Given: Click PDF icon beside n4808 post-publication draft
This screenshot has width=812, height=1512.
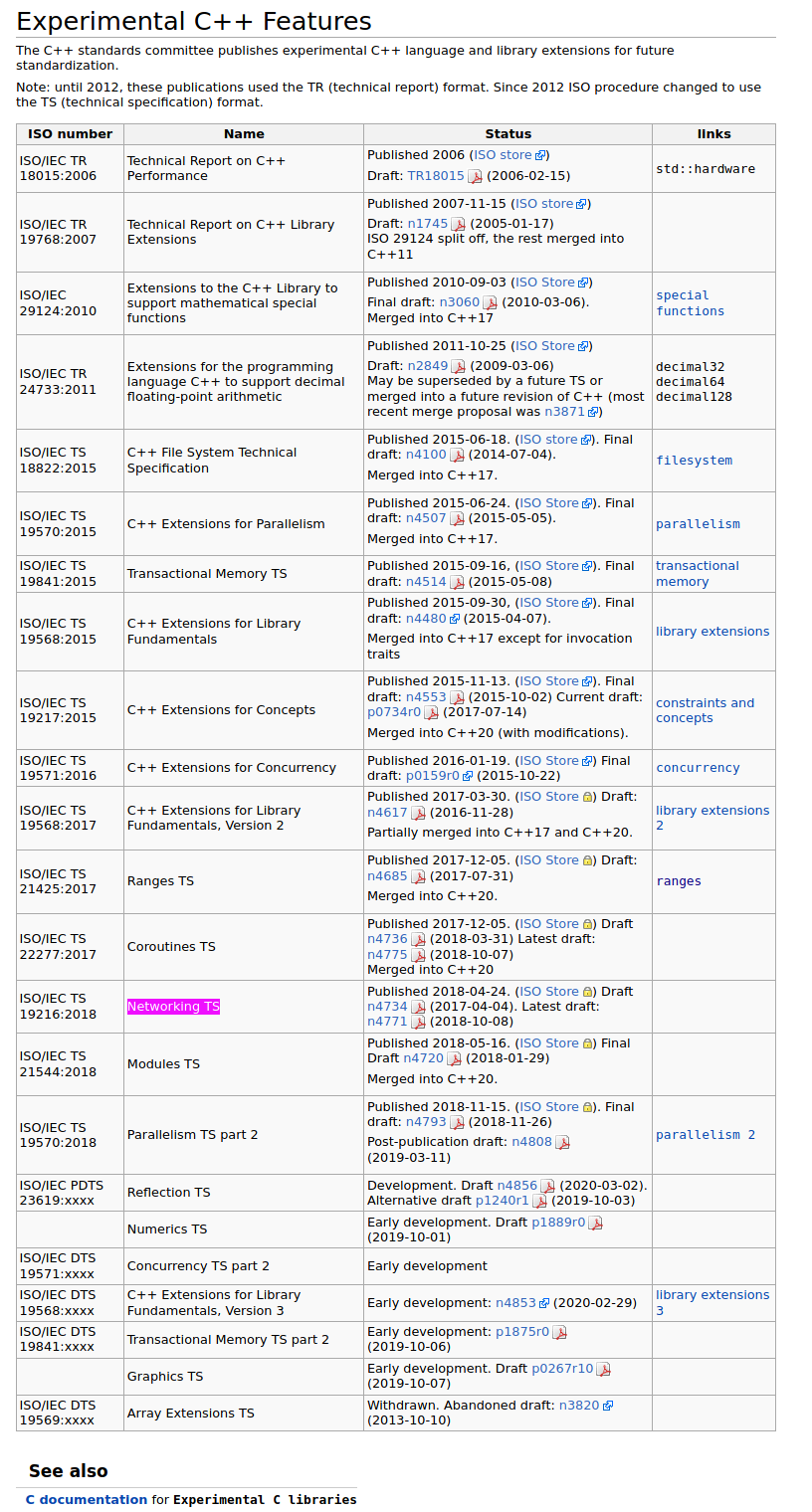Looking at the screenshot, I should [x=562, y=1143].
